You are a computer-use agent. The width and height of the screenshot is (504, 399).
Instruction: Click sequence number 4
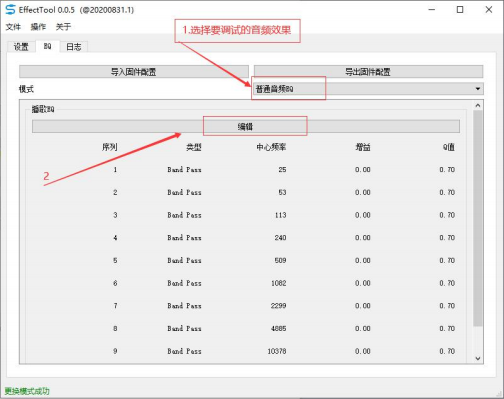pos(115,238)
